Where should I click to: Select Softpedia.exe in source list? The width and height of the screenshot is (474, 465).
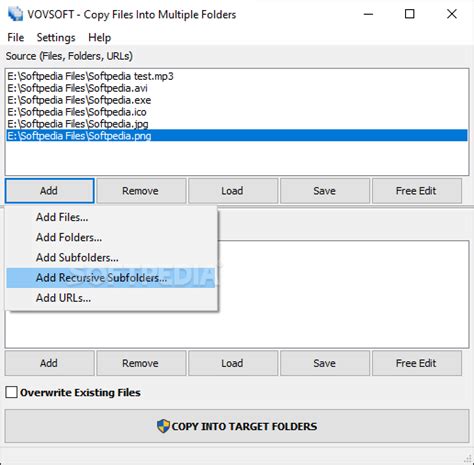(237, 100)
